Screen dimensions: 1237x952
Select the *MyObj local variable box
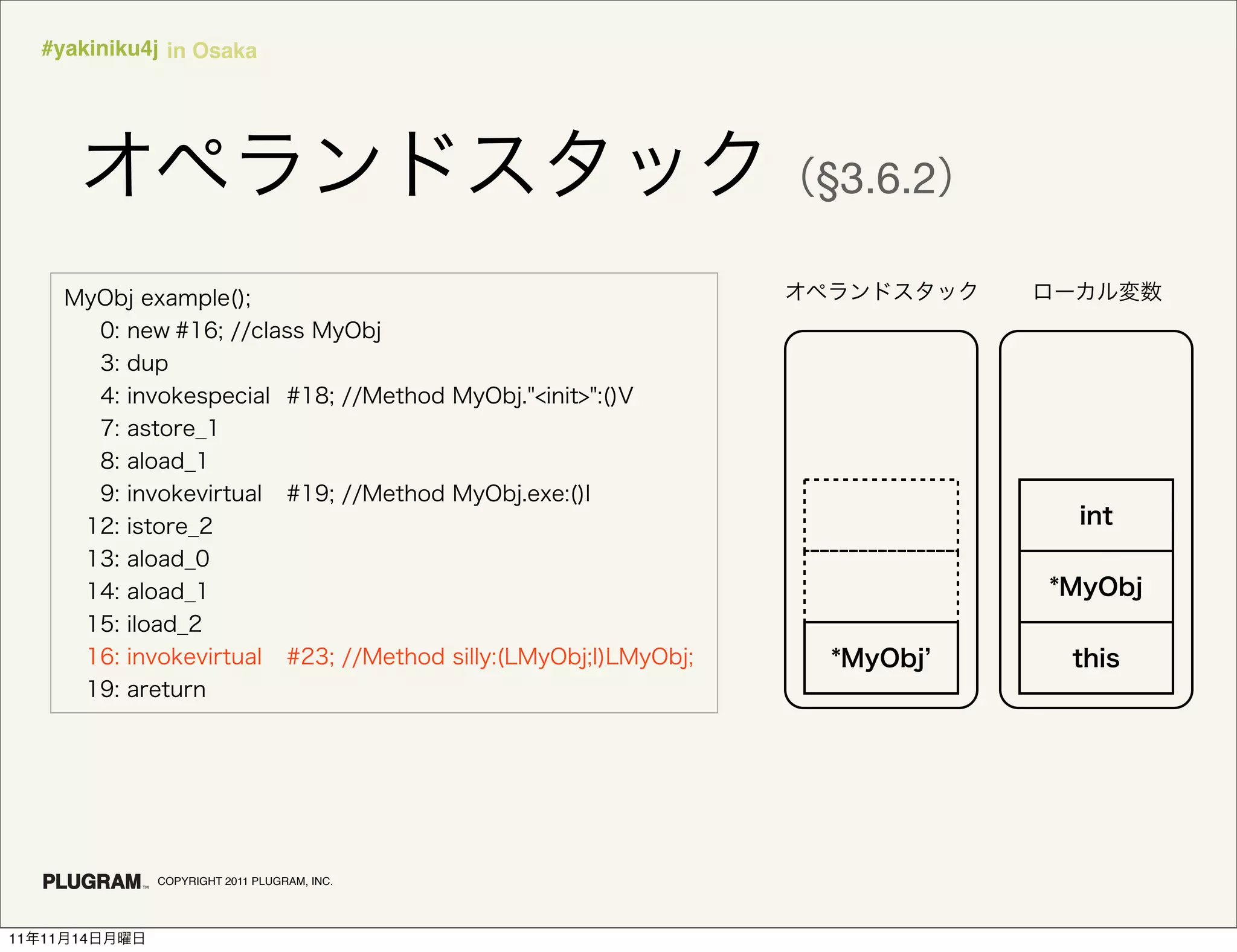1096,587
